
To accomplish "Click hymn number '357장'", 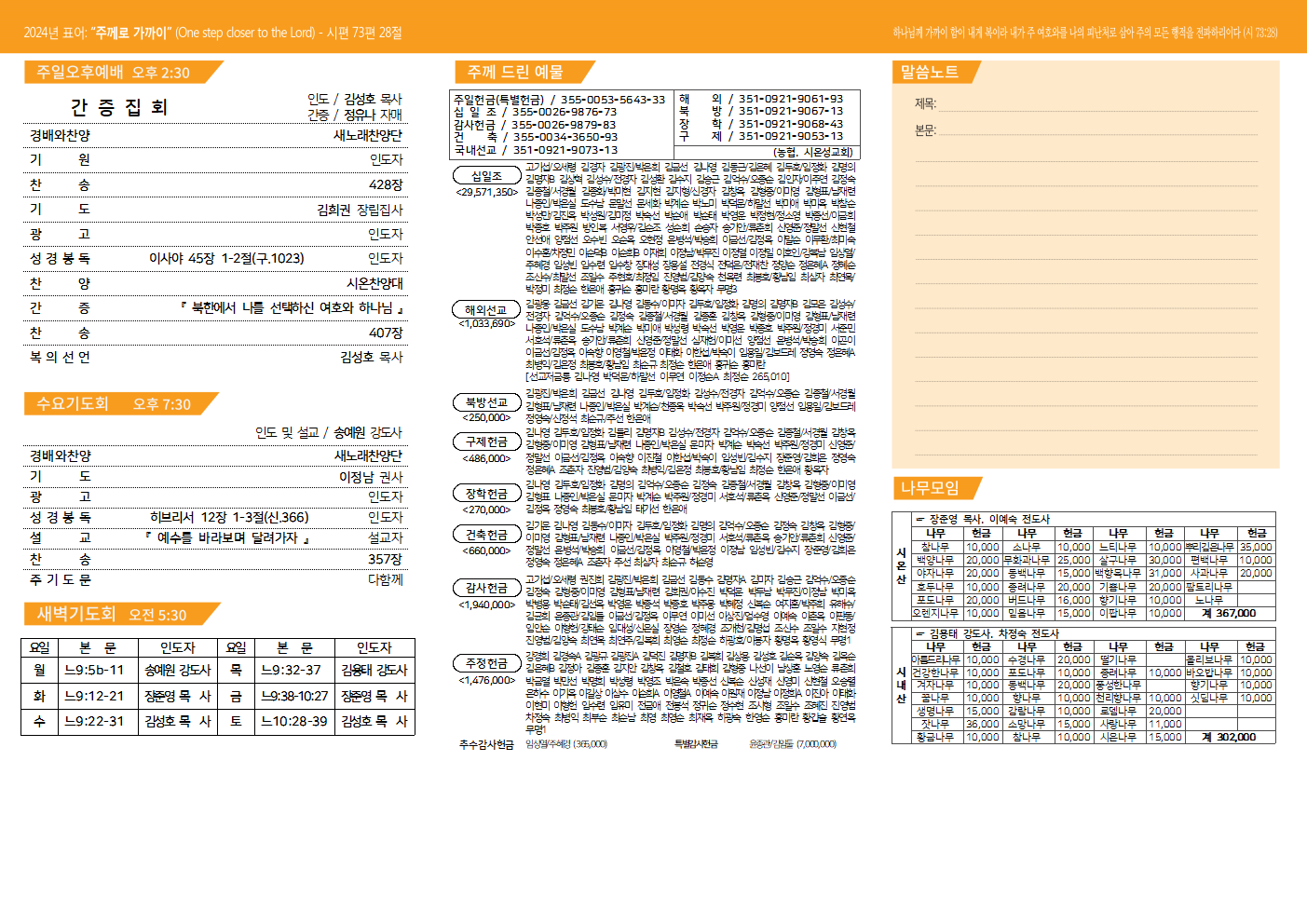I will tap(386, 559).
